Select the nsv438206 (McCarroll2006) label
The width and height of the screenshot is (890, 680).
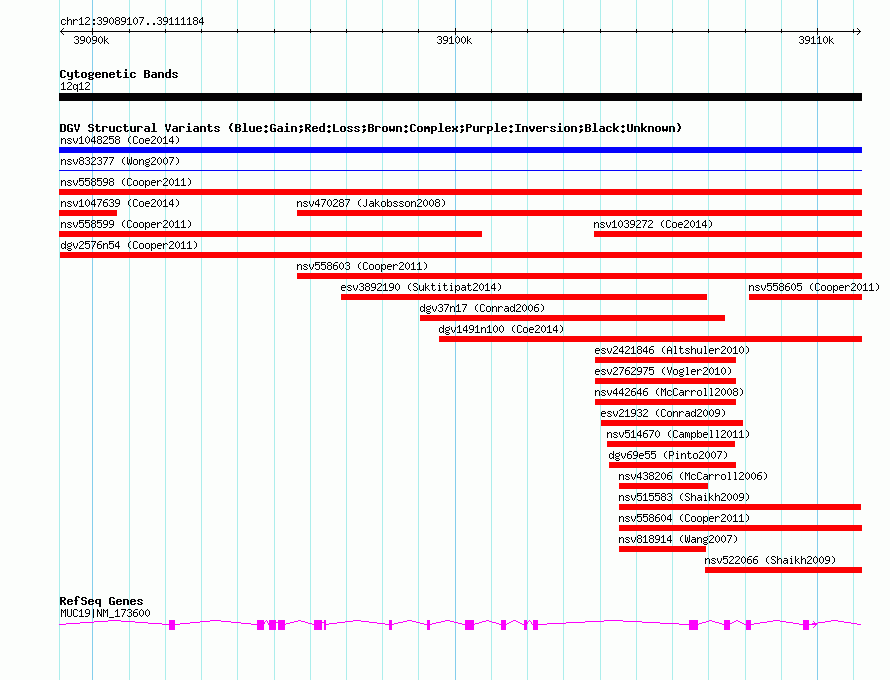pyautogui.click(x=693, y=476)
